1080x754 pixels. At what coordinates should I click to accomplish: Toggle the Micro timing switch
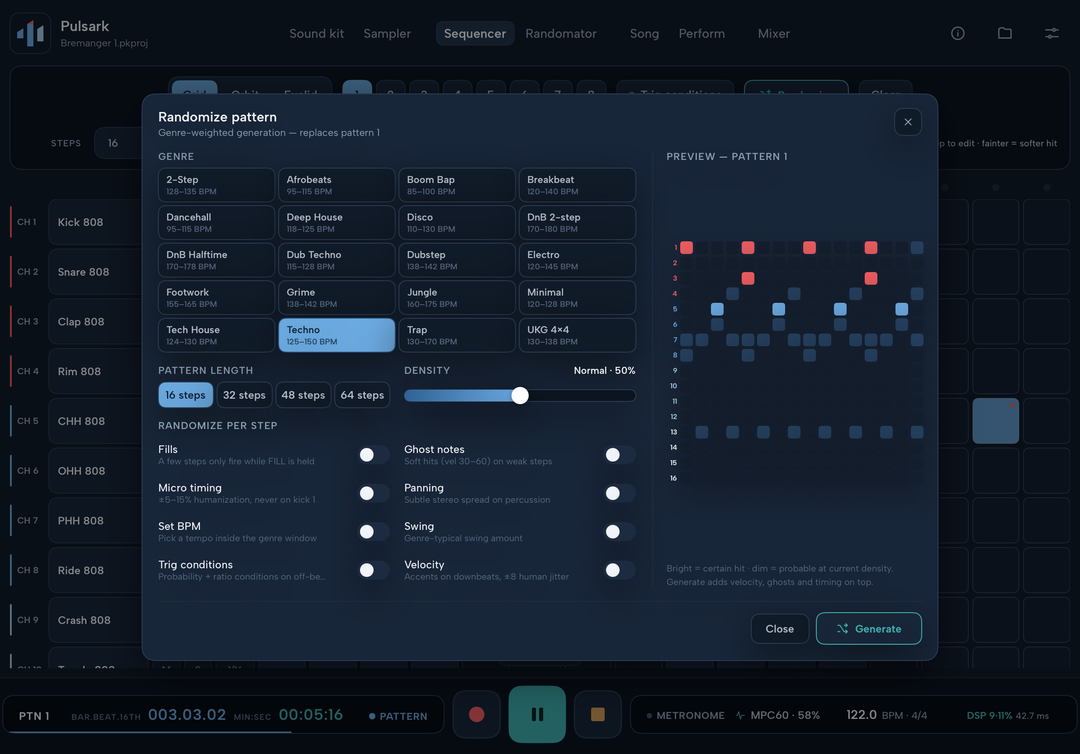[x=374, y=493]
